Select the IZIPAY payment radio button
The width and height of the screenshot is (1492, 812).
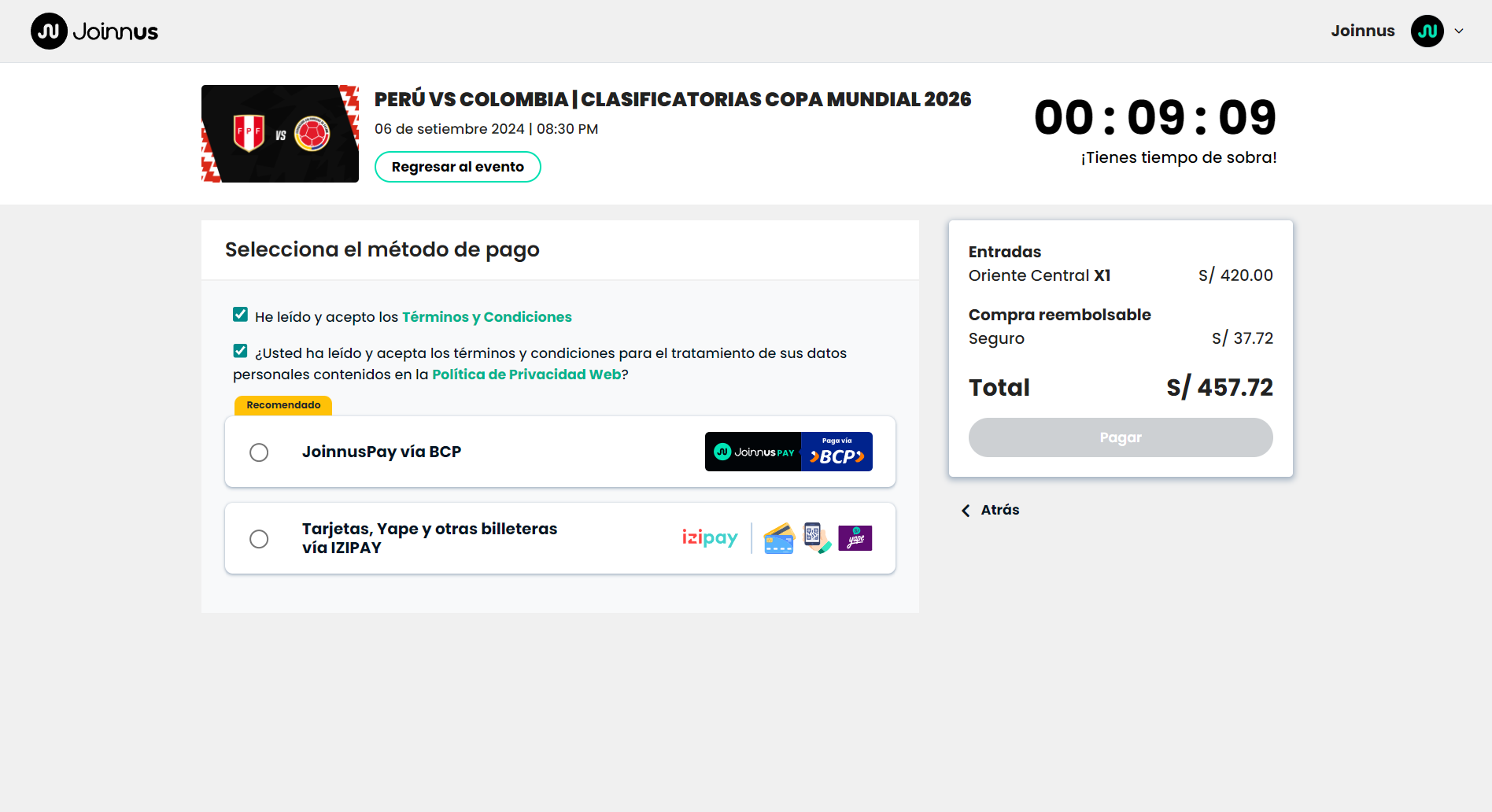tap(259, 539)
